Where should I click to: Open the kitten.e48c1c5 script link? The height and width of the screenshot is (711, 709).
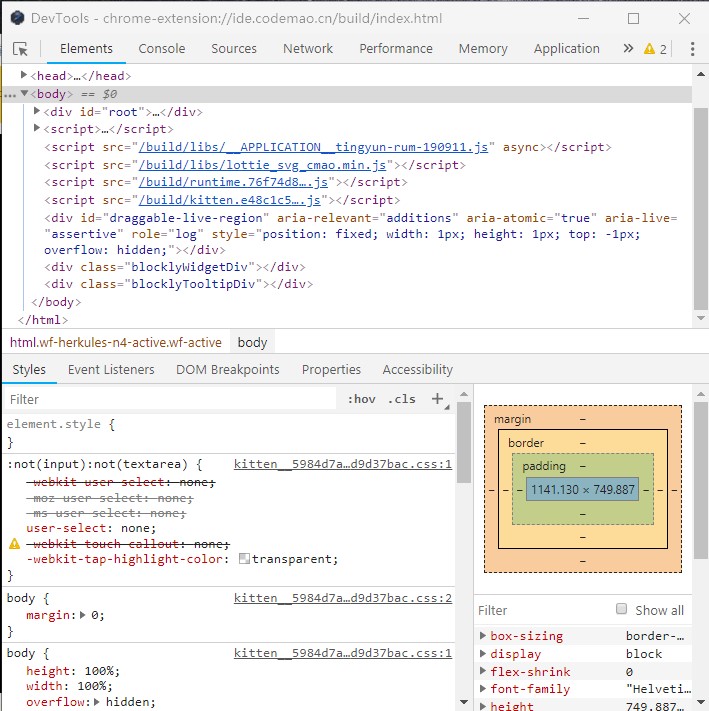click(x=229, y=200)
